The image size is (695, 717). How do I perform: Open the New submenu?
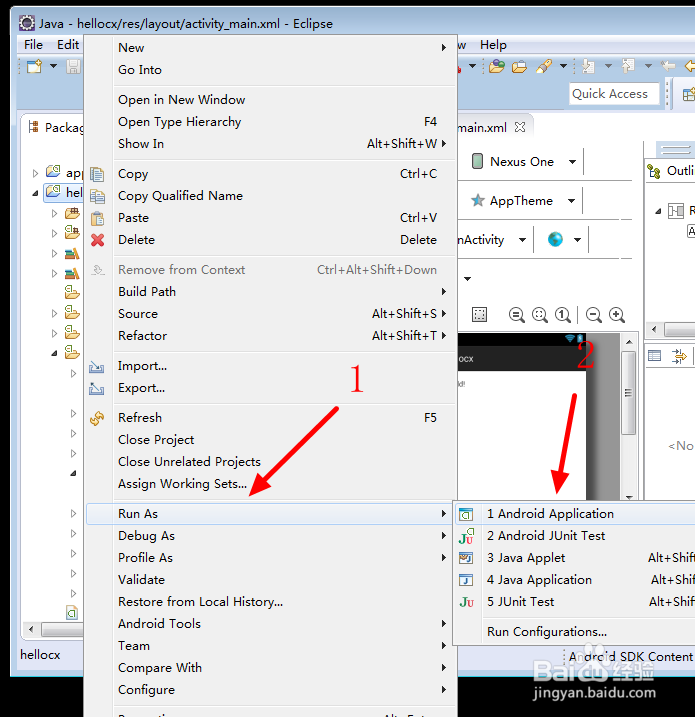[272, 48]
